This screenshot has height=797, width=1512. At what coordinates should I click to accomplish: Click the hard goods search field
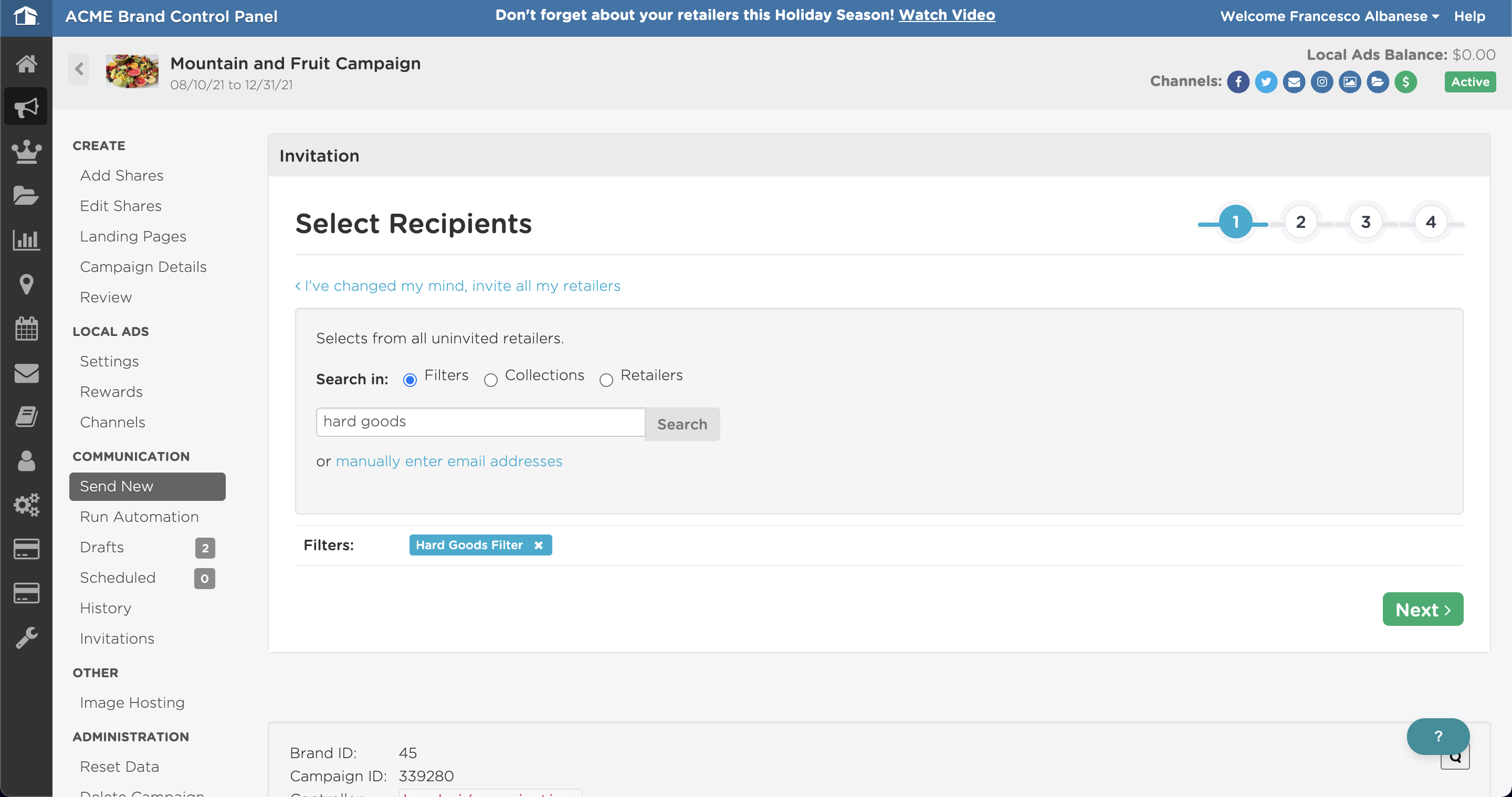tap(480, 422)
